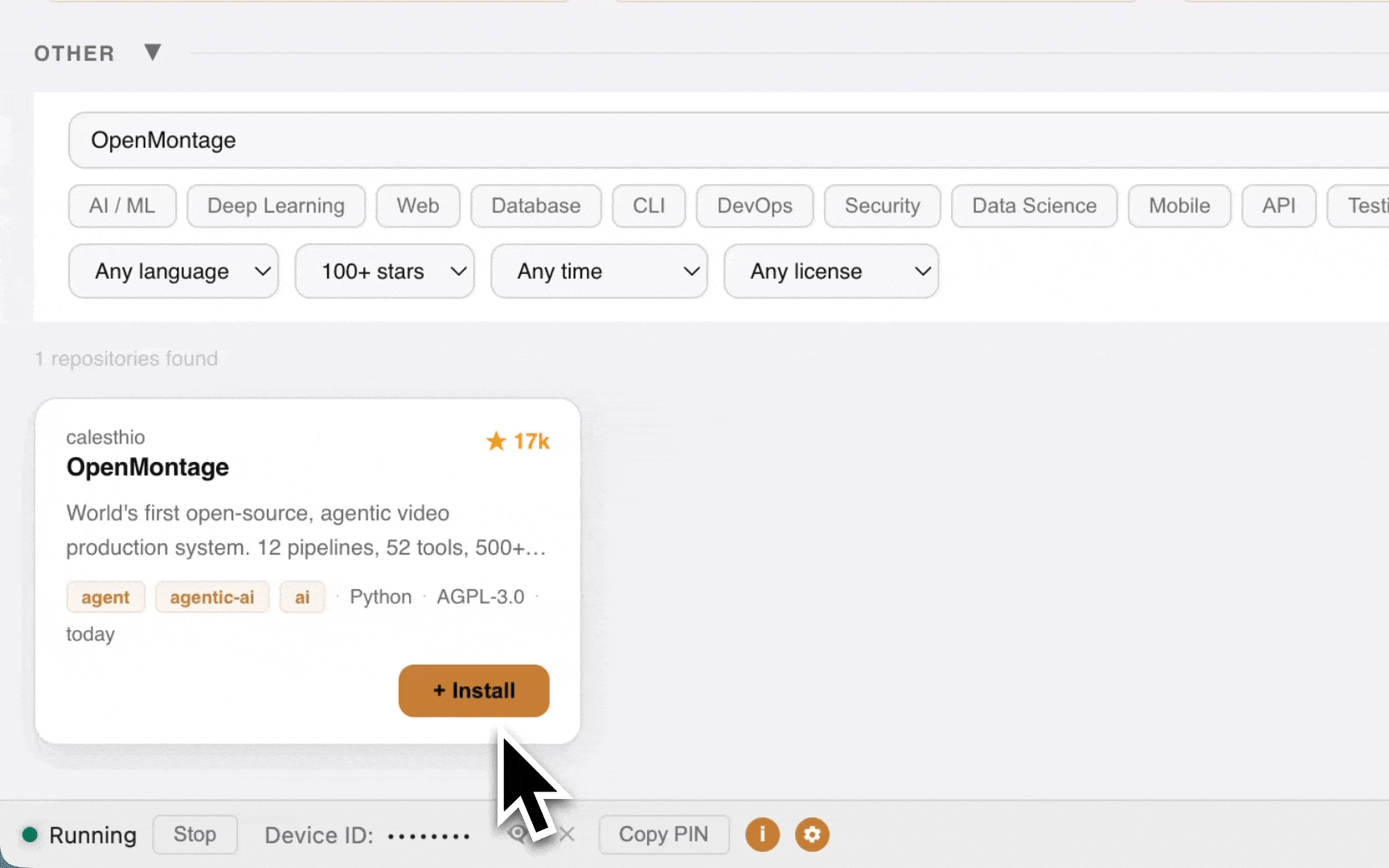
Task: Select the Data Science filter chip
Action: click(x=1034, y=206)
